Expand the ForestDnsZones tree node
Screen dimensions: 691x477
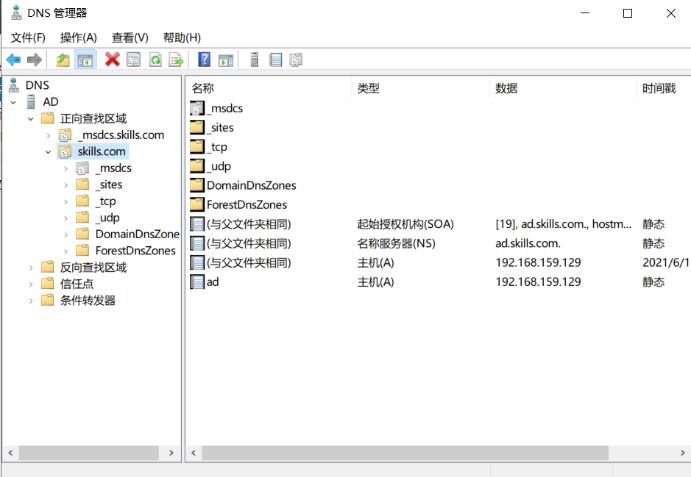click(x=66, y=251)
